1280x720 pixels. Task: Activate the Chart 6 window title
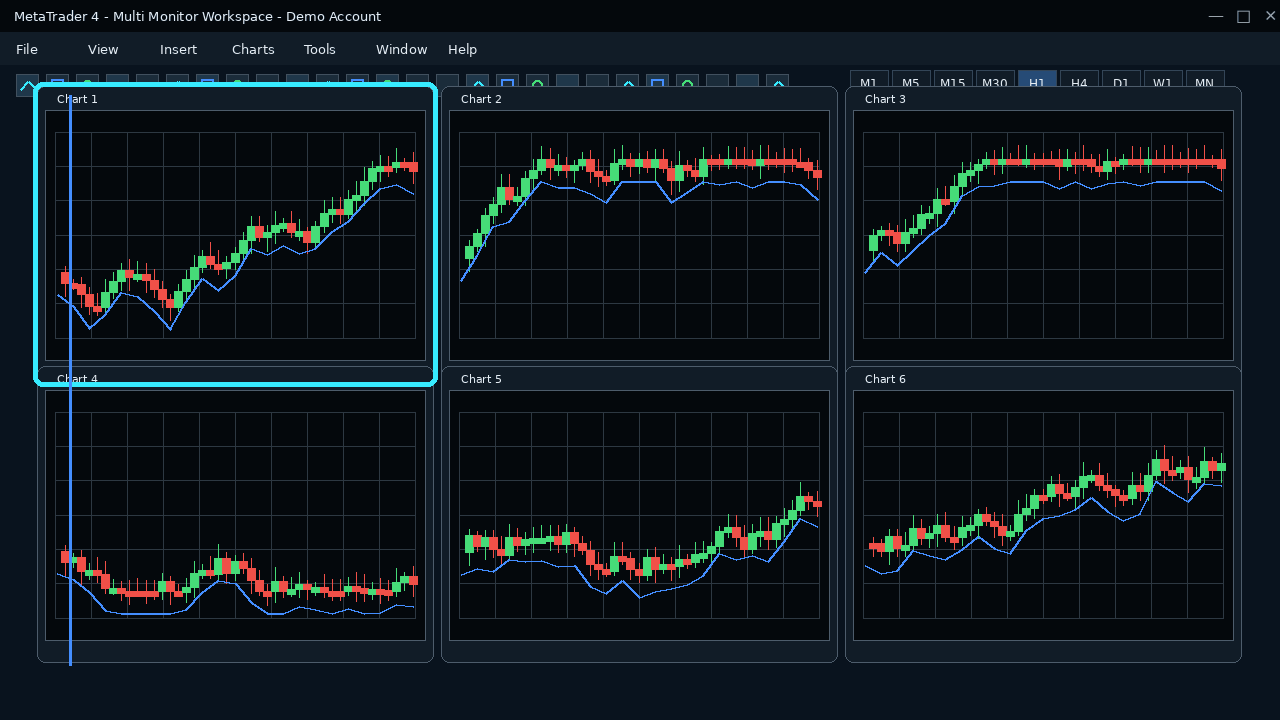point(885,379)
